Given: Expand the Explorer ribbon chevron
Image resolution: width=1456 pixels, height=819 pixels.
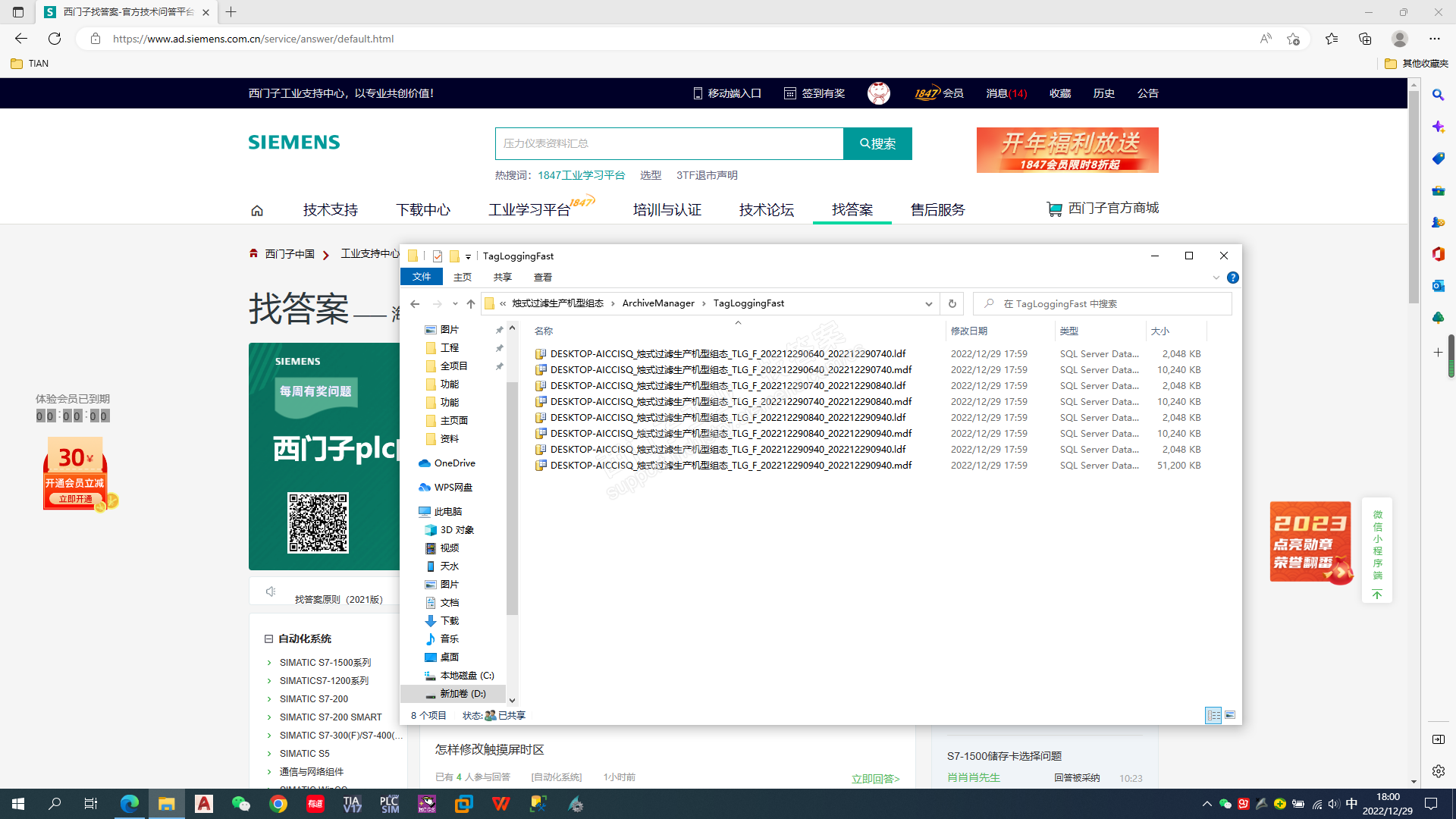Looking at the screenshot, I should [x=1216, y=278].
